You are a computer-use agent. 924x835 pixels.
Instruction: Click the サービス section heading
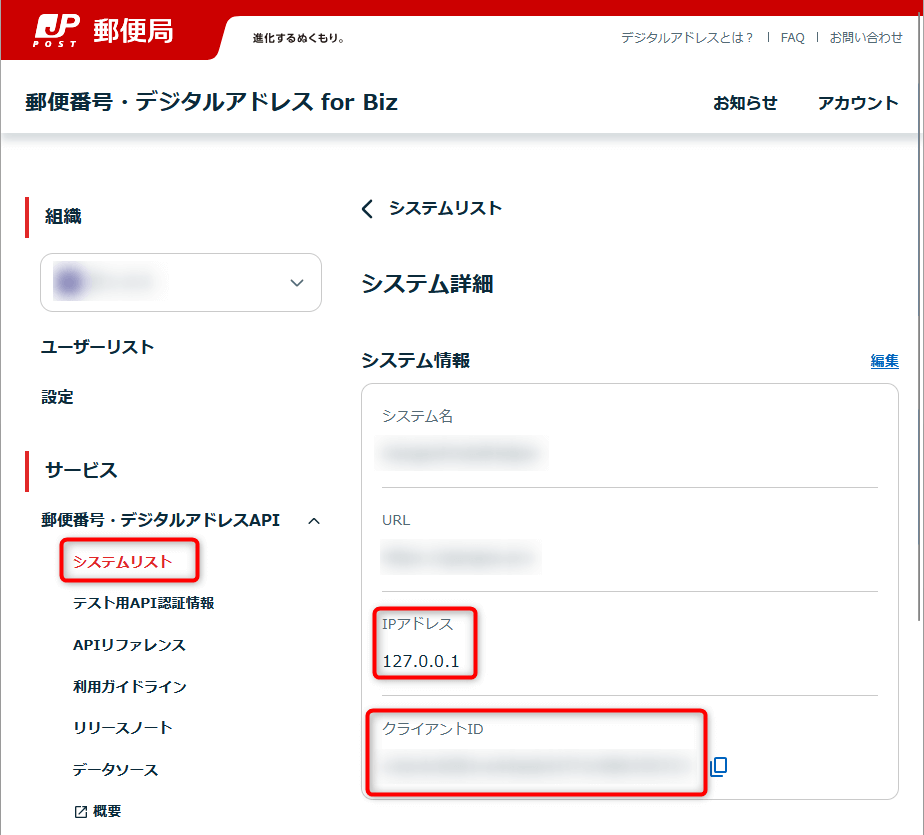[x=81, y=471]
